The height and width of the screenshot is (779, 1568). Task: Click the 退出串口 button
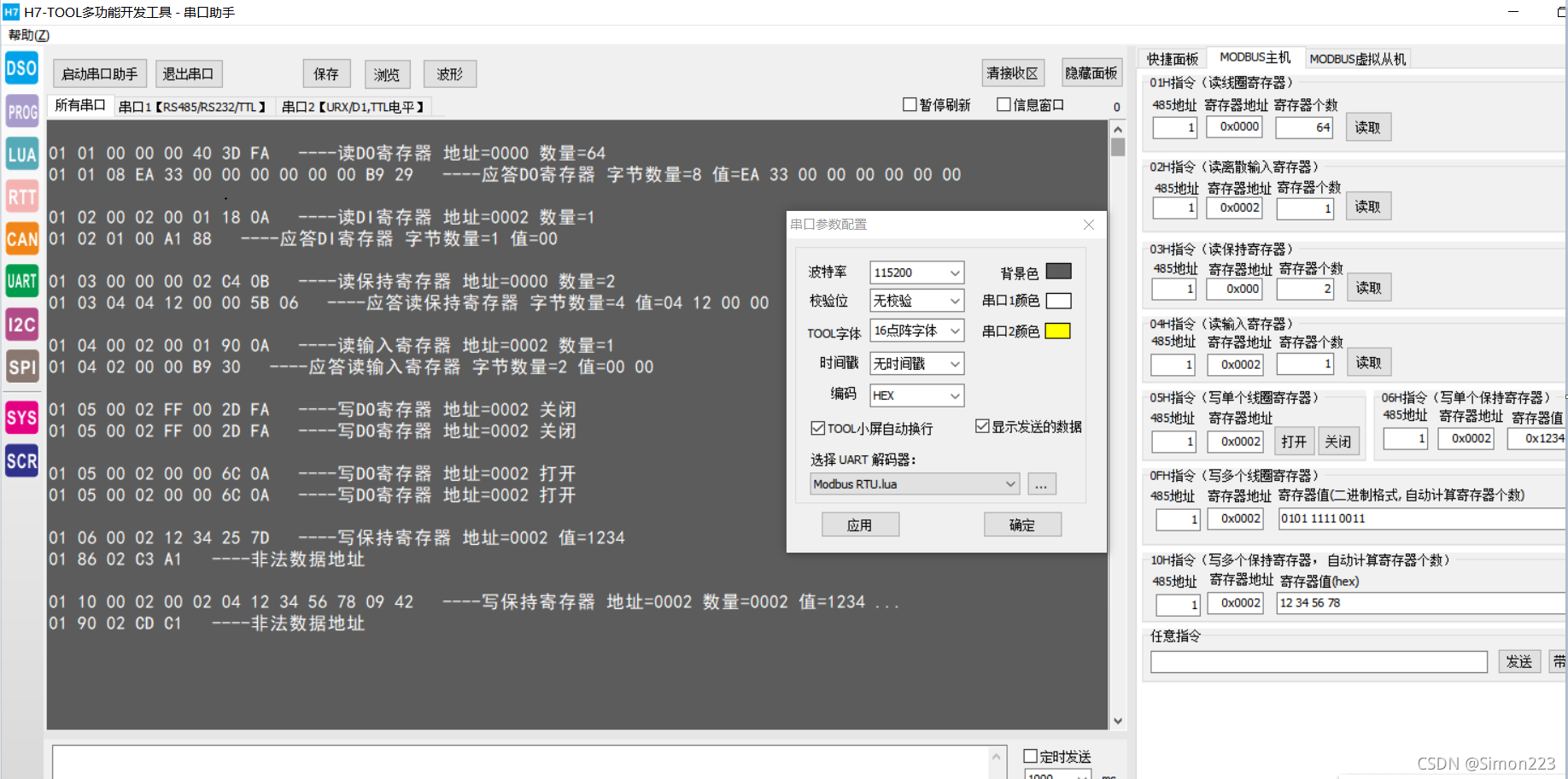189,74
